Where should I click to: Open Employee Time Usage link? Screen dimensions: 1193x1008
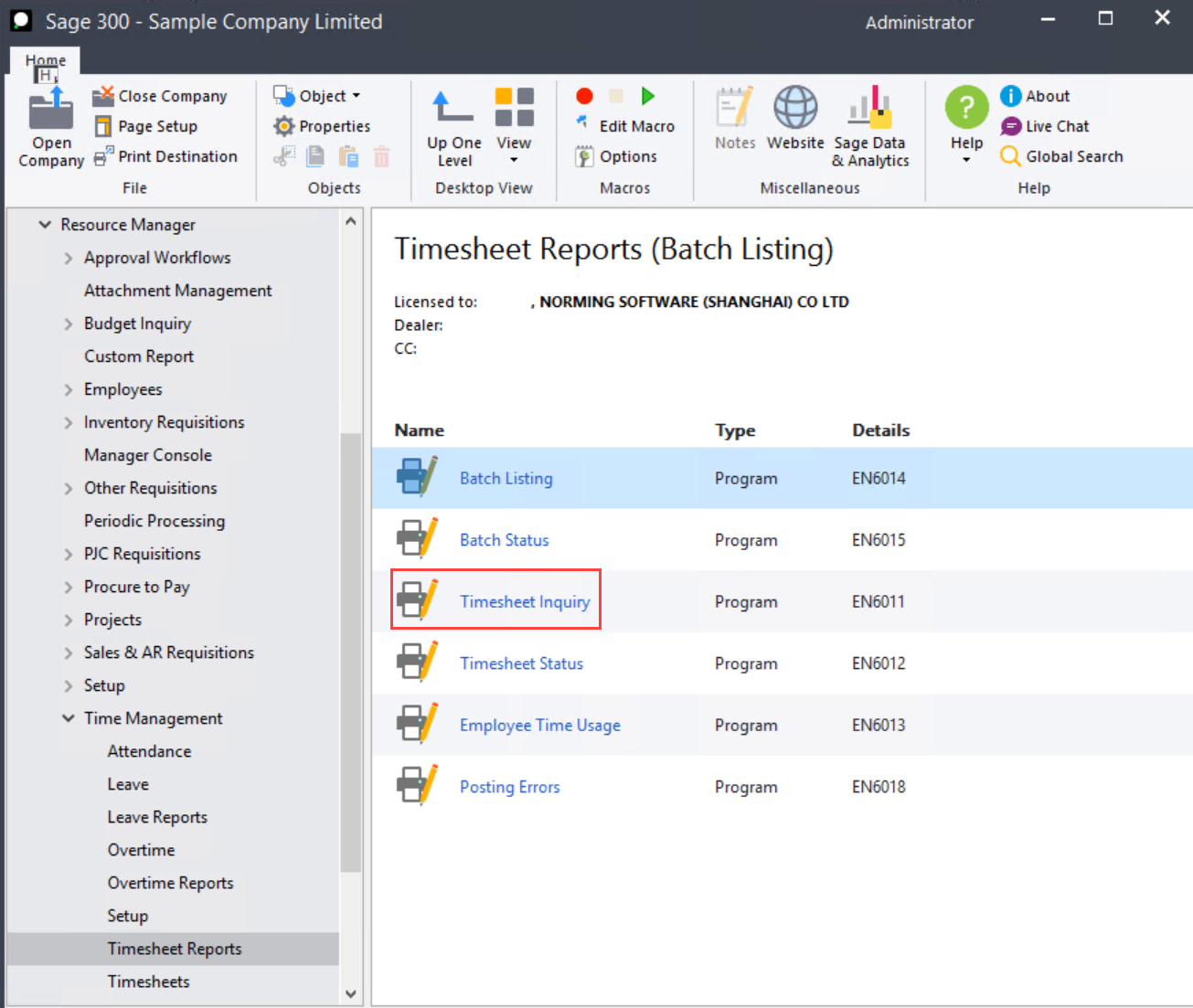(539, 725)
